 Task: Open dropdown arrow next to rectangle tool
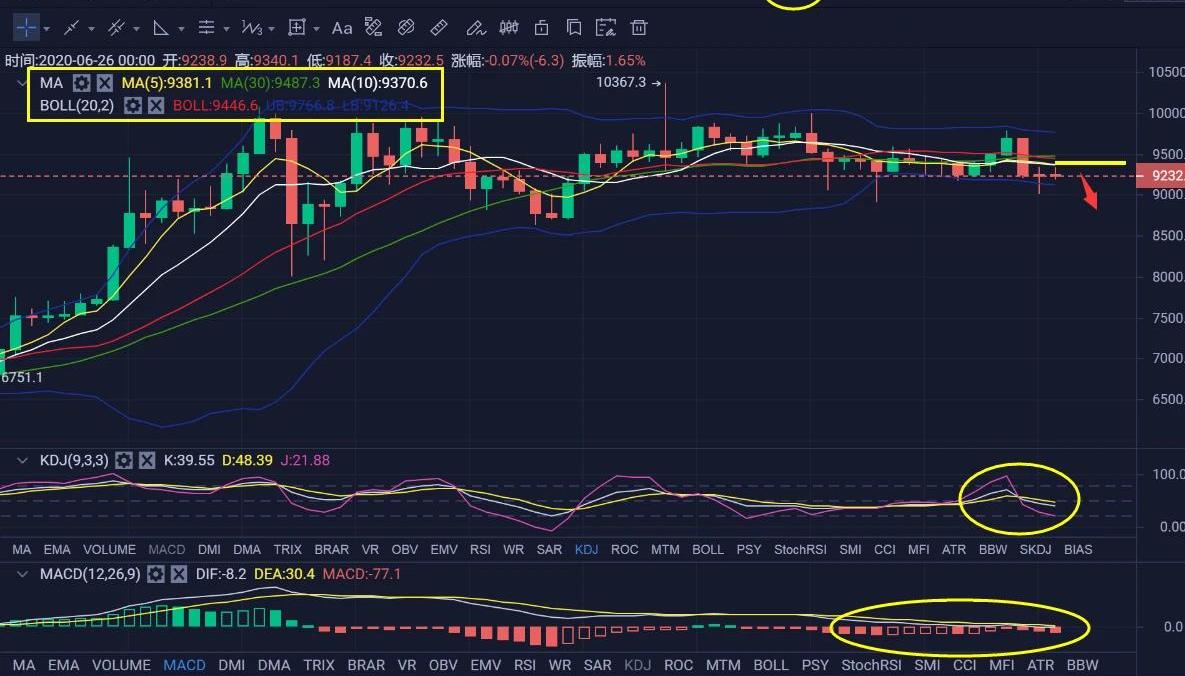[x=316, y=29]
